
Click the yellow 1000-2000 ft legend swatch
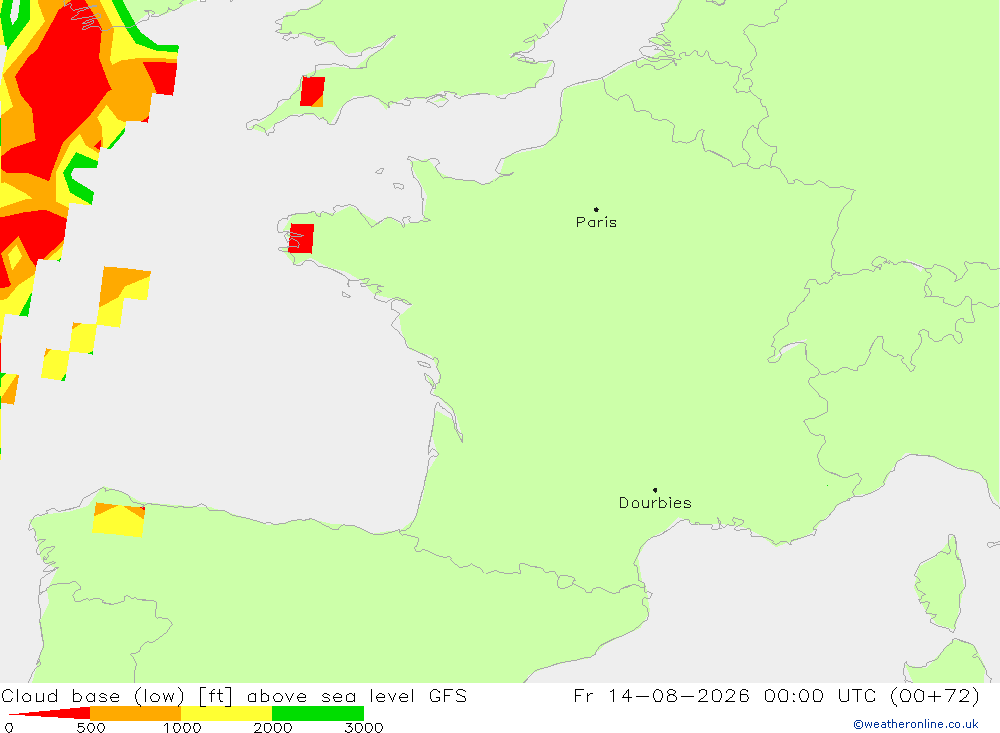pos(226,713)
